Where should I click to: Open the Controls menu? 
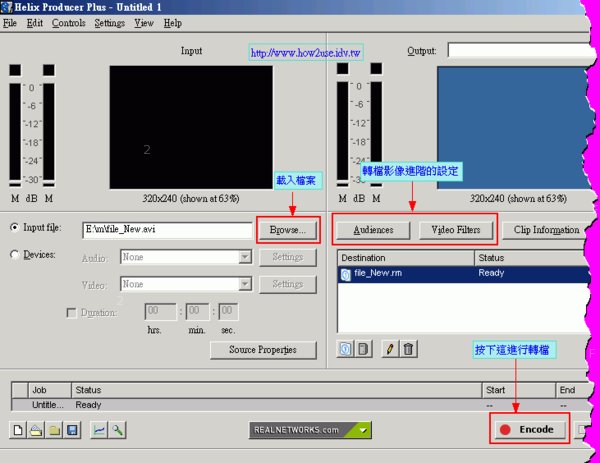[x=68, y=22]
